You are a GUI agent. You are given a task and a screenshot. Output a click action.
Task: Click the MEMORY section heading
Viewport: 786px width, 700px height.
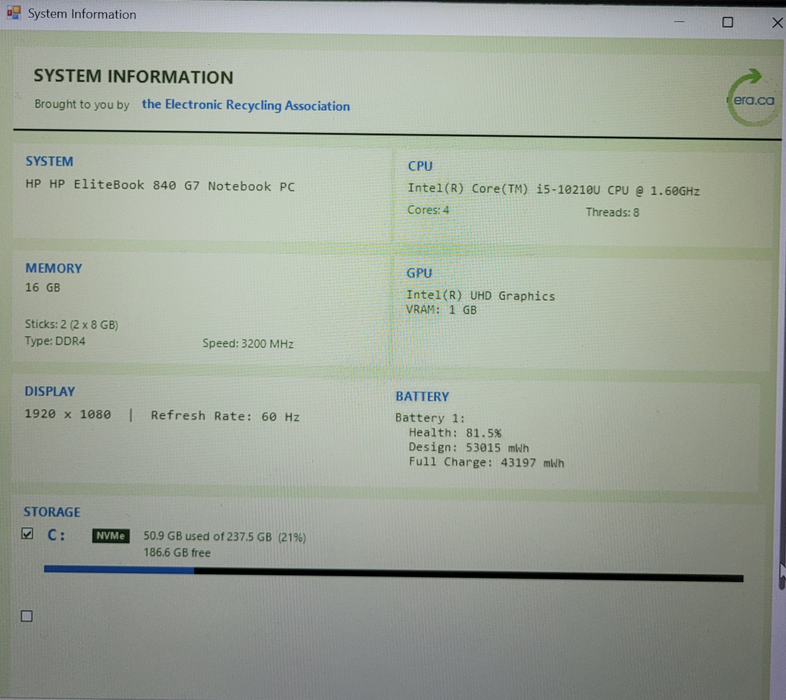tap(54, 268)
